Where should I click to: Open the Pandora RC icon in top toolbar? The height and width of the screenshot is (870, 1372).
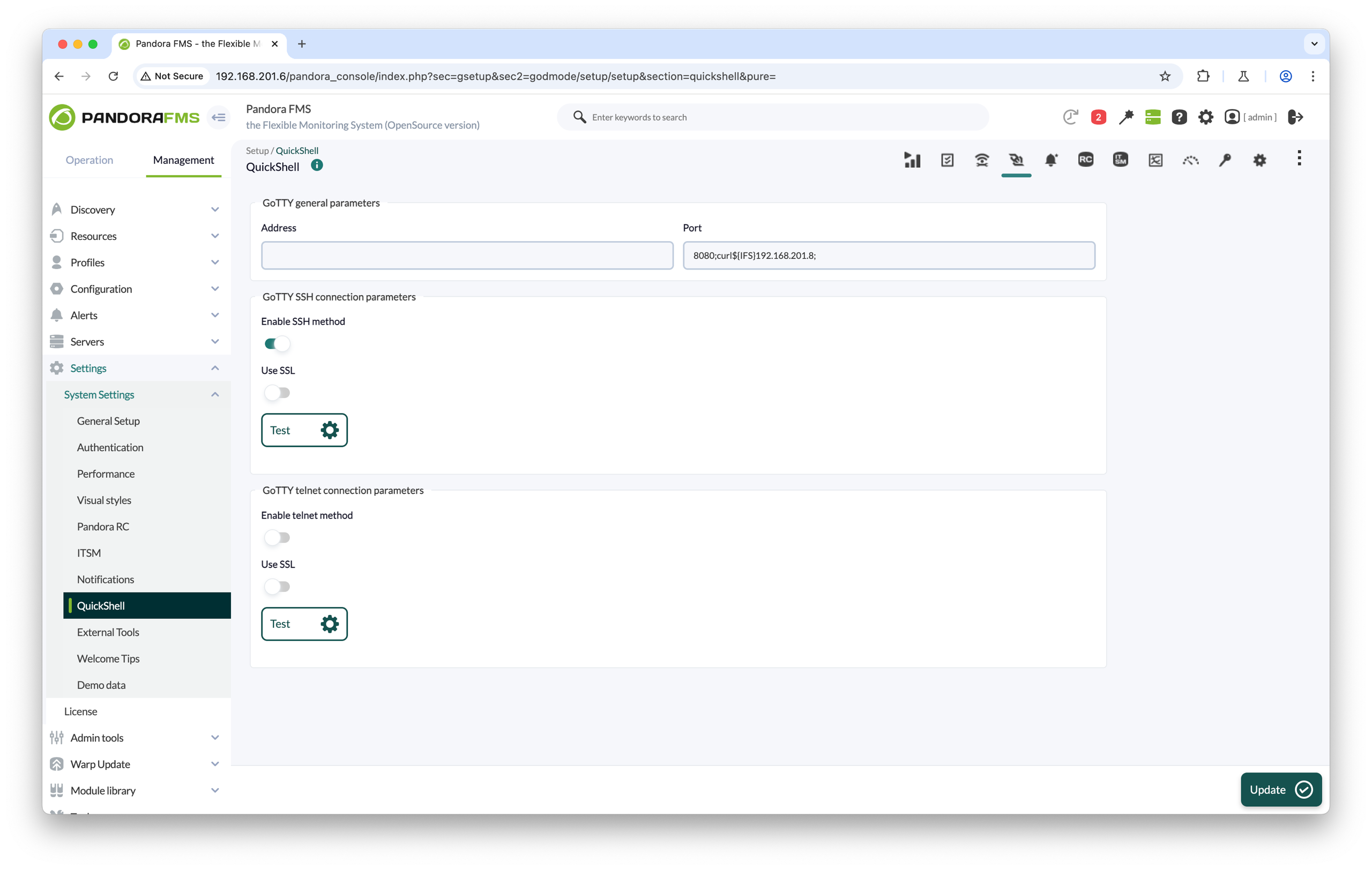1086,160
